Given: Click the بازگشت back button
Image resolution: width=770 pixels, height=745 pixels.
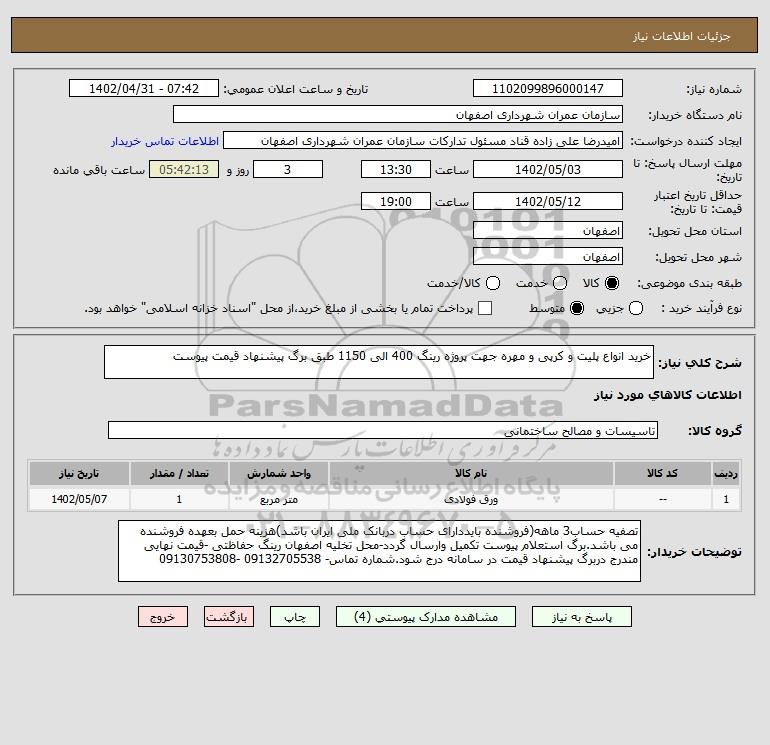Looking at the screenshot, I should [x=229, y=617].
